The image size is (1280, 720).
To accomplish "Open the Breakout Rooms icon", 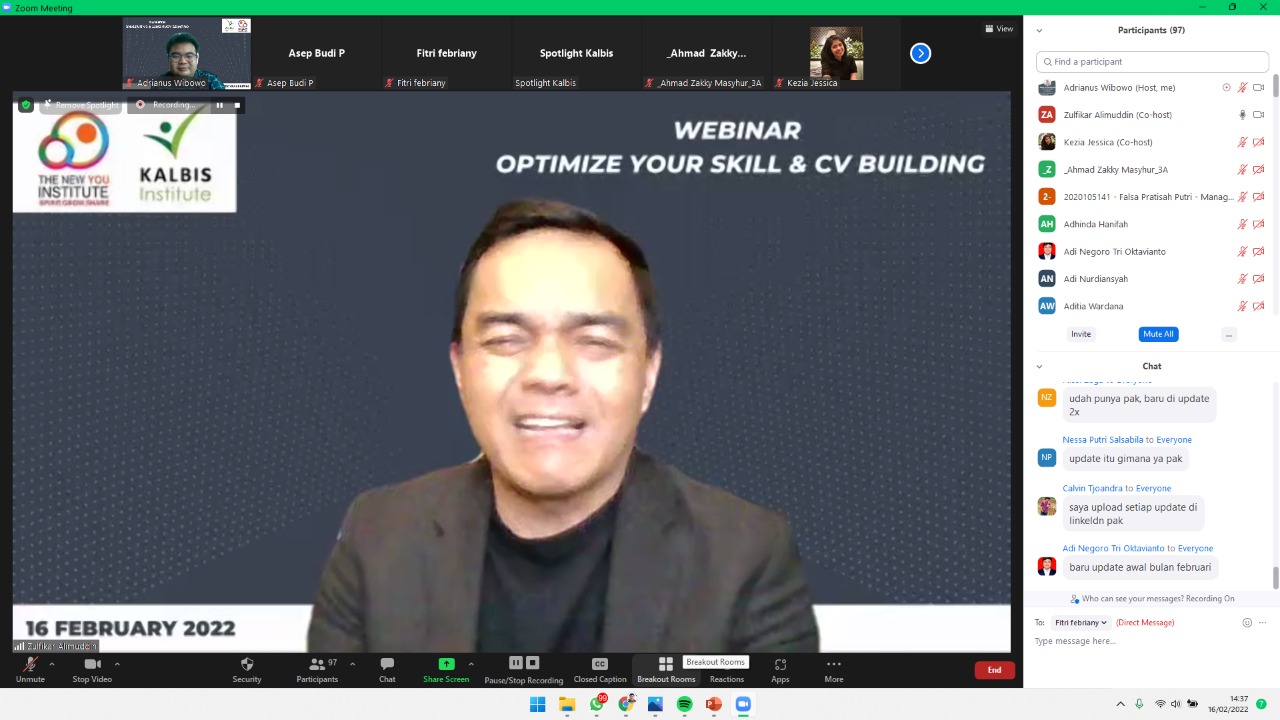I will click(666, 665).
